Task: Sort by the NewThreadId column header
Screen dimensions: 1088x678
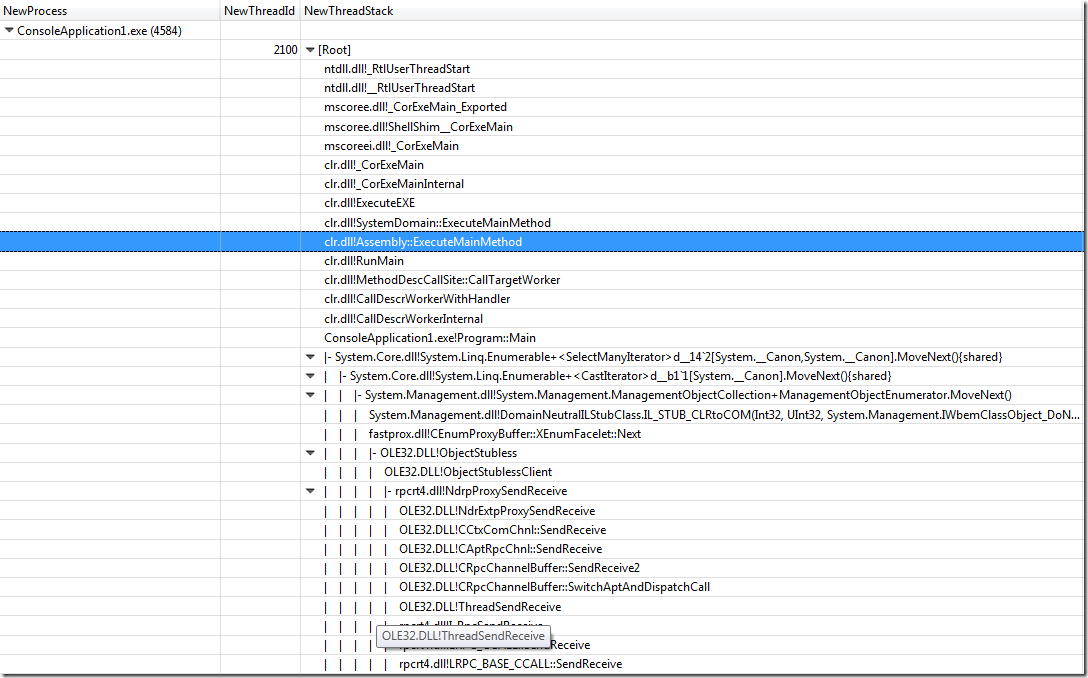Action: click(260, 10)
